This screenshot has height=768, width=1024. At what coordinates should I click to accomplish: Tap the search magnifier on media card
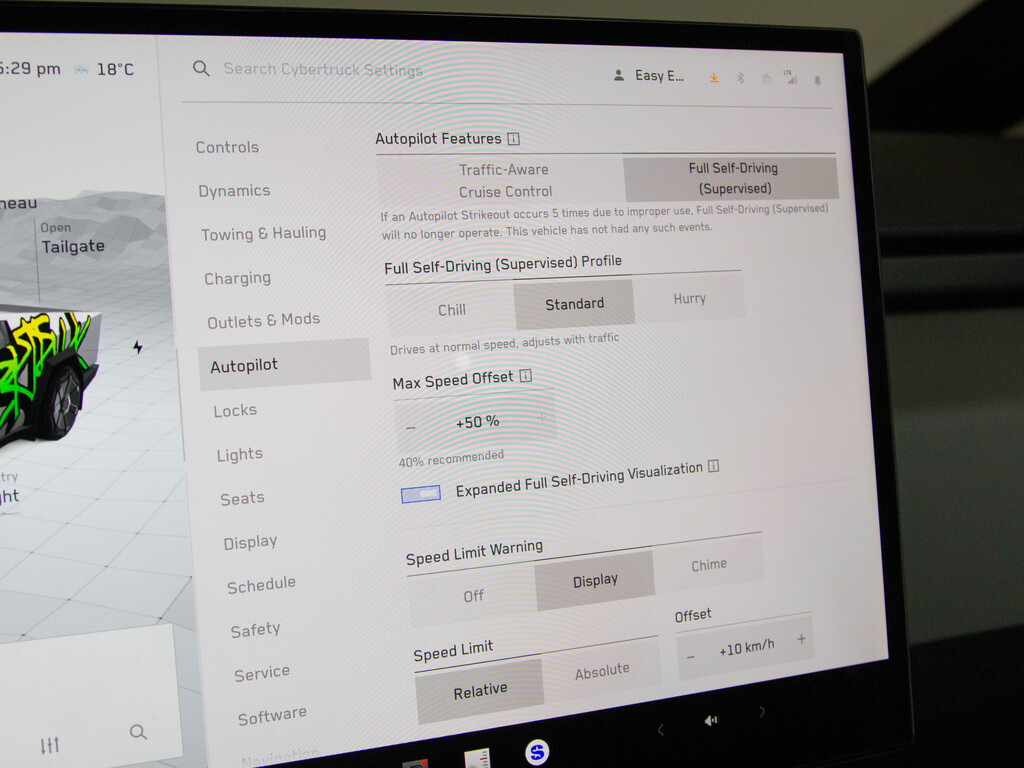[138, 732]
